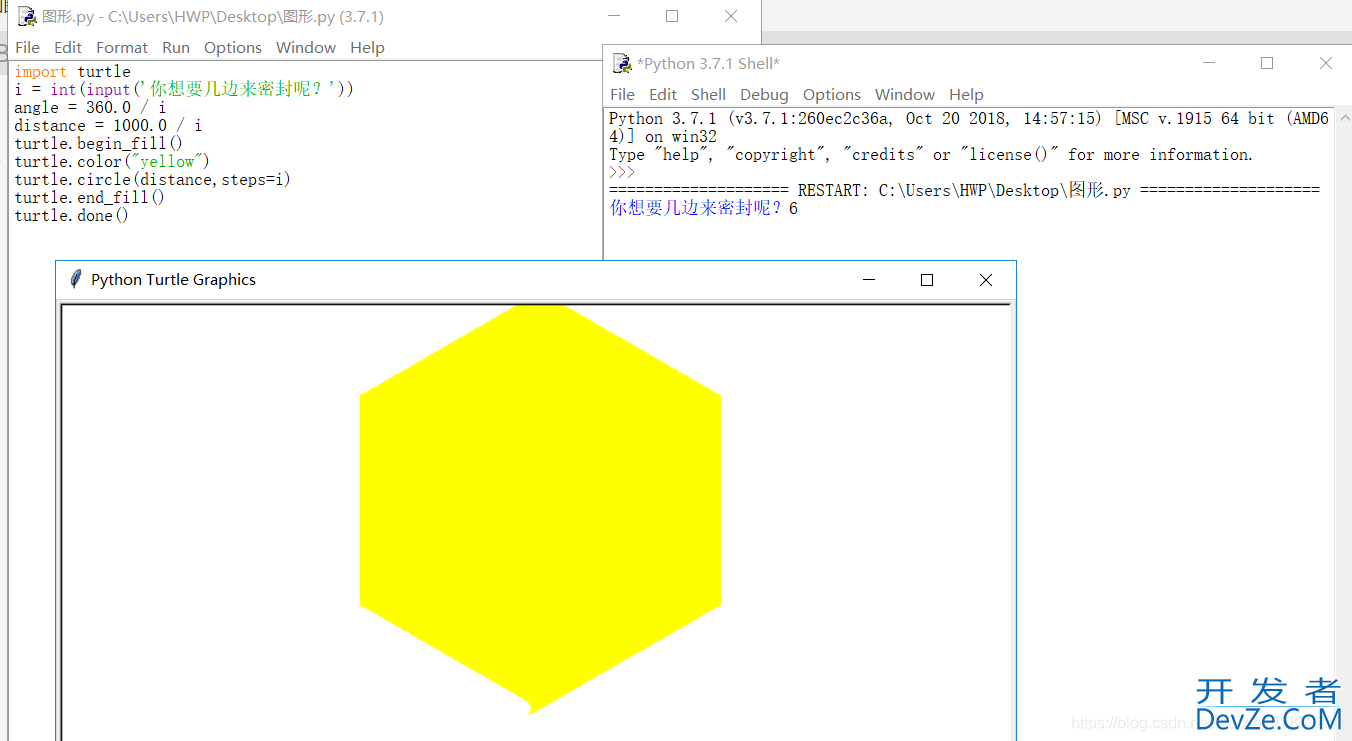This screenshot has width=1352, height=741.
Task: Click the int(input(...)) code line in editor
Action: (x=184, y=89)
